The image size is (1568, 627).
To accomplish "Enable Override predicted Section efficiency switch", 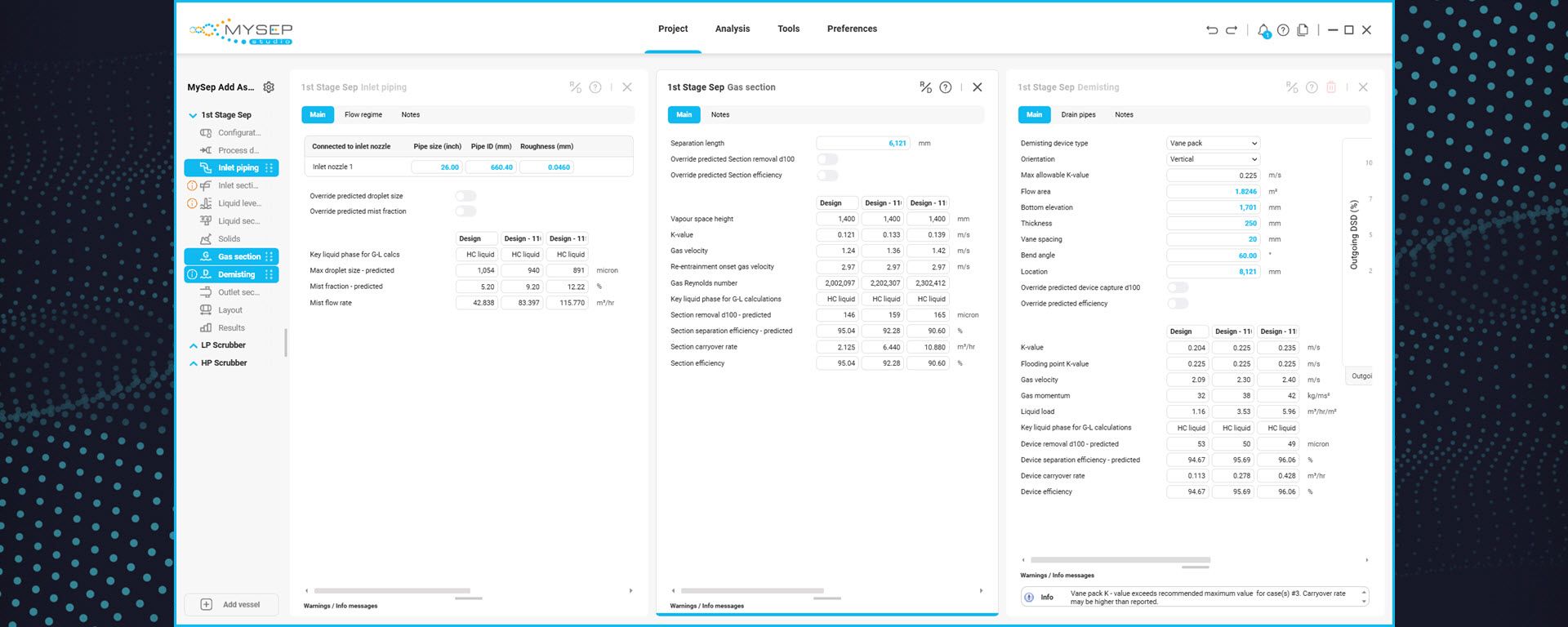I will pos(827,176).
